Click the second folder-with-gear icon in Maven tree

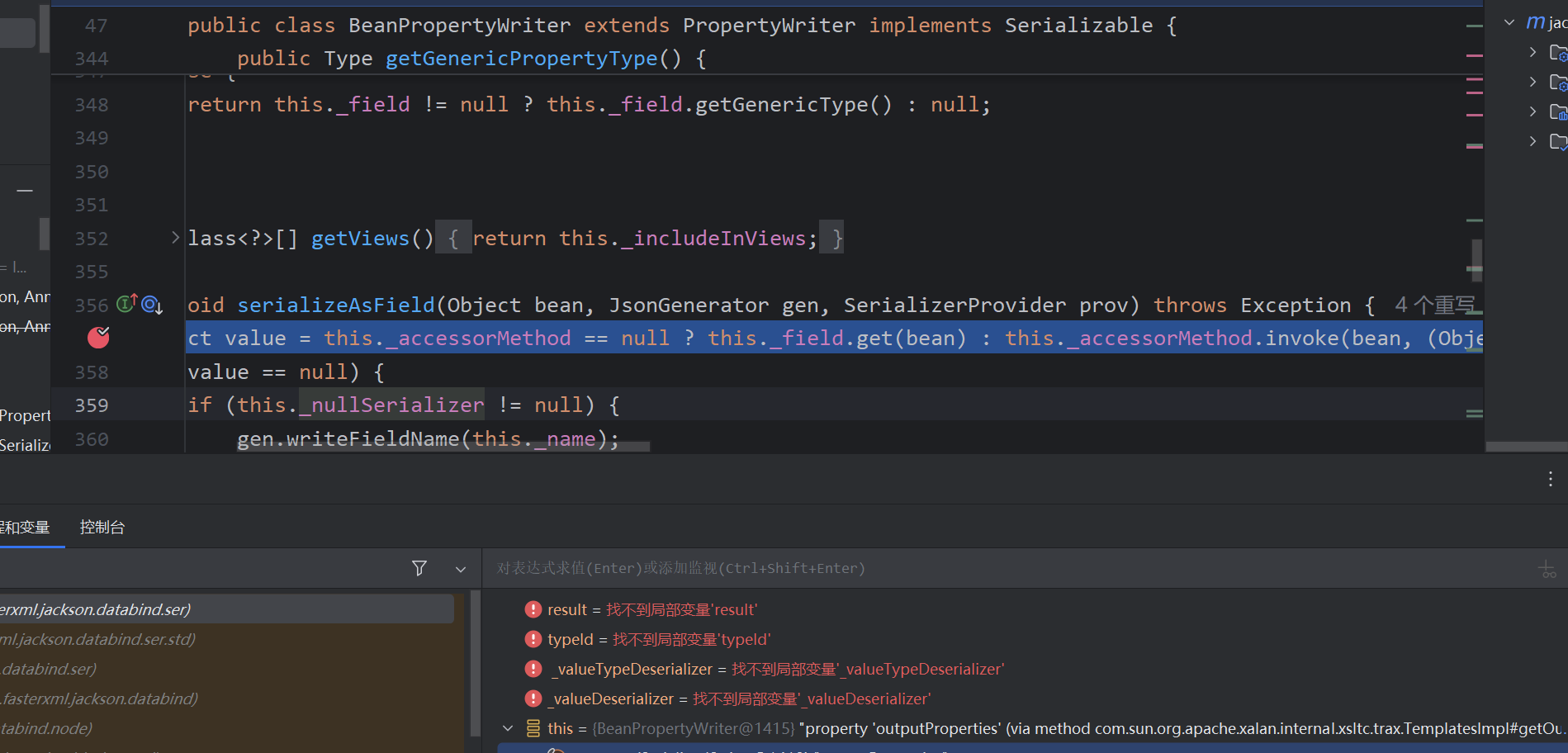point(1559,83)
